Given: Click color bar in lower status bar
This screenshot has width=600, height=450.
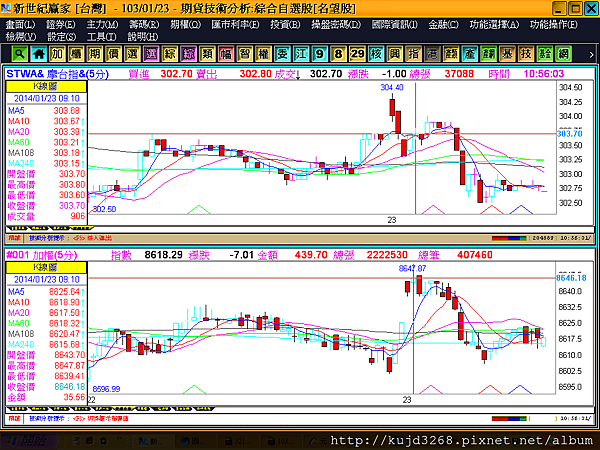Looking at the screenshot, I should pyautogui.click(x=509, y=419).
